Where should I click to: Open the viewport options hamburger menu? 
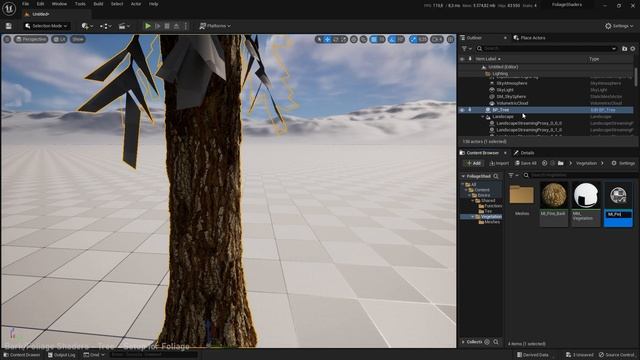(7, 40)
